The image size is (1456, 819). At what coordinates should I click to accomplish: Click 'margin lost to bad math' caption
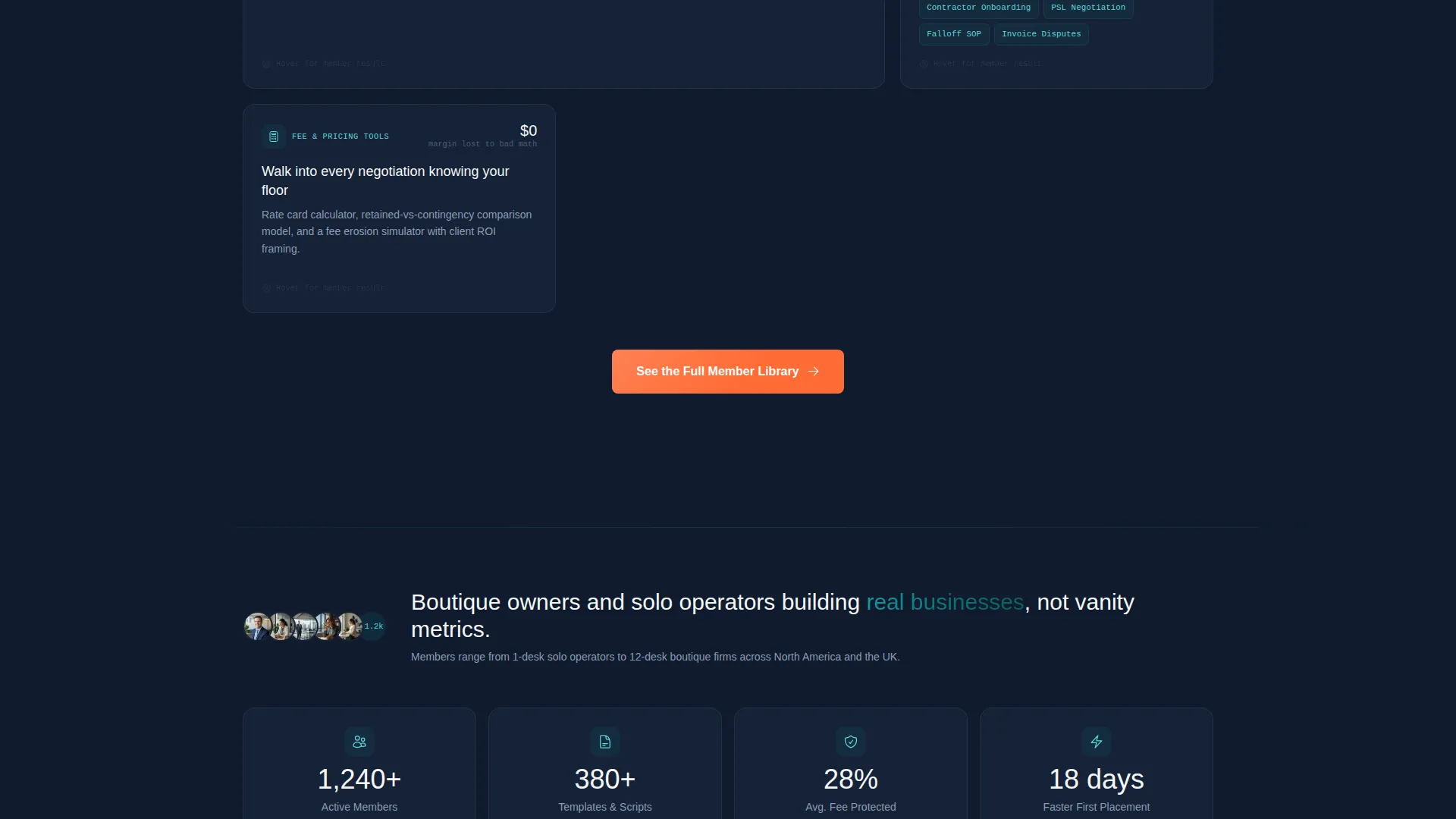click(x=482, y=144)
